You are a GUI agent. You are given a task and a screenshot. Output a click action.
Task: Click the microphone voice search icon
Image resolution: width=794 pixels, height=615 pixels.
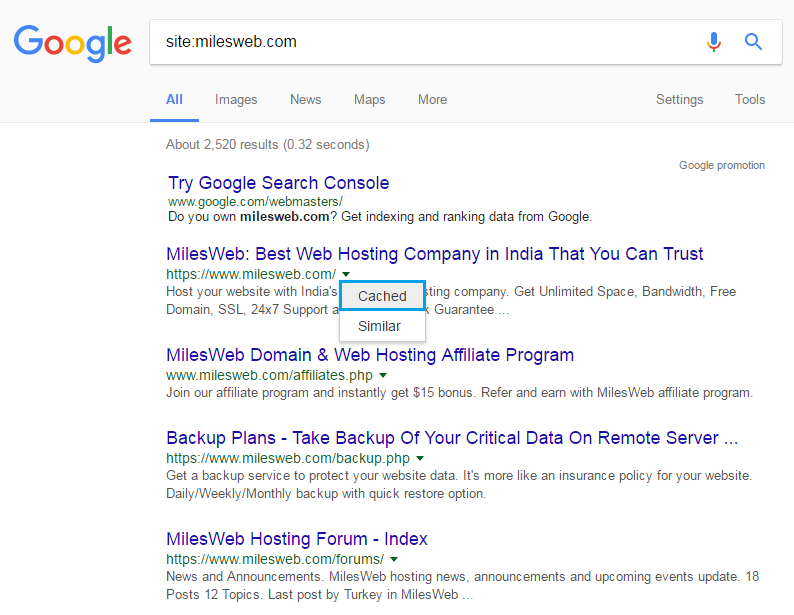tap(713, 42)
